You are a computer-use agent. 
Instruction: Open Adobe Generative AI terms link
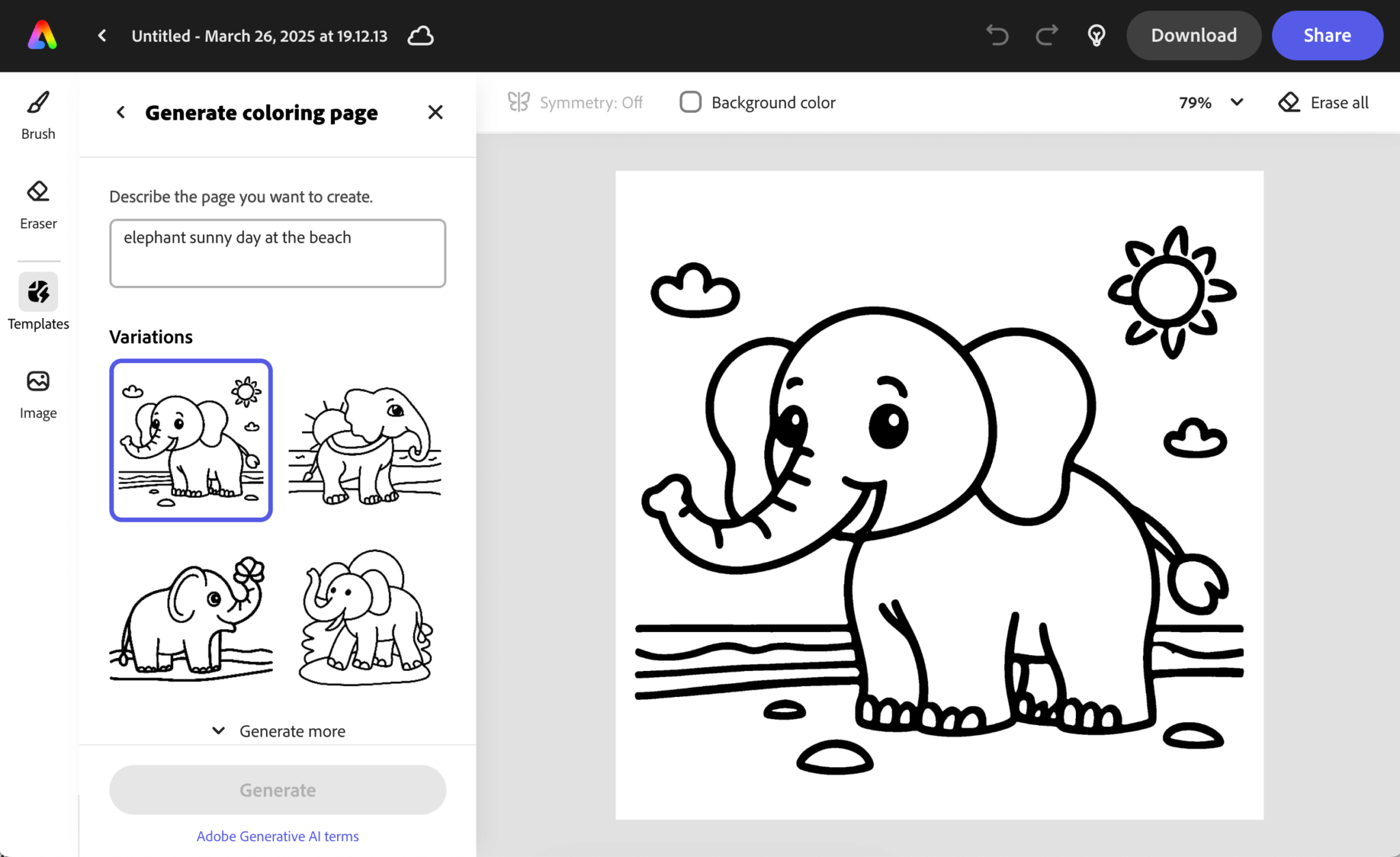tap(278, 836)
